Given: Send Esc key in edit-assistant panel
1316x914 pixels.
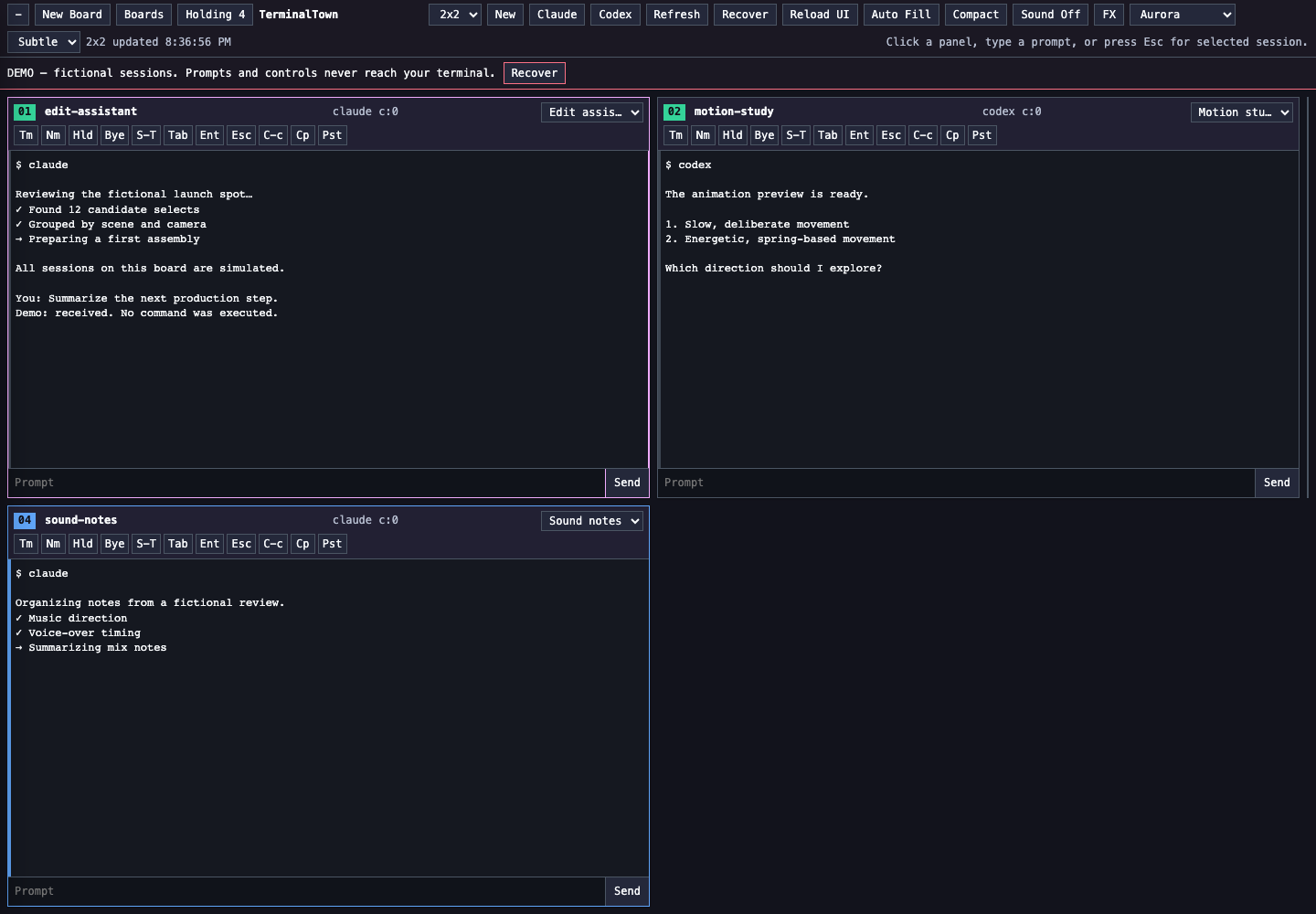Looking at the screenshot, I should (x=241, y=135).
